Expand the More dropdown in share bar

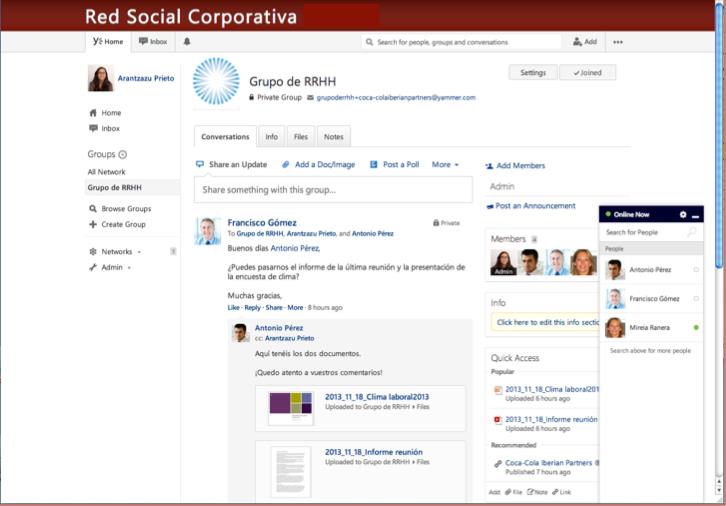(445, 164)
